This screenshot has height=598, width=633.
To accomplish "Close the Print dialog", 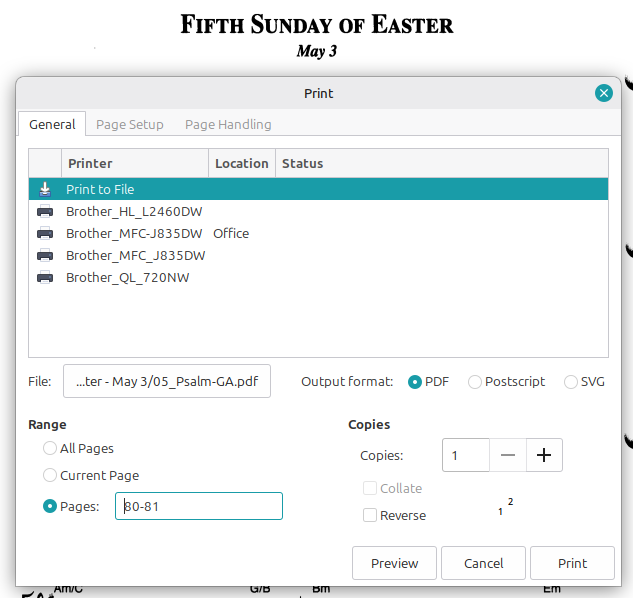I will click(x=603, y=93).
